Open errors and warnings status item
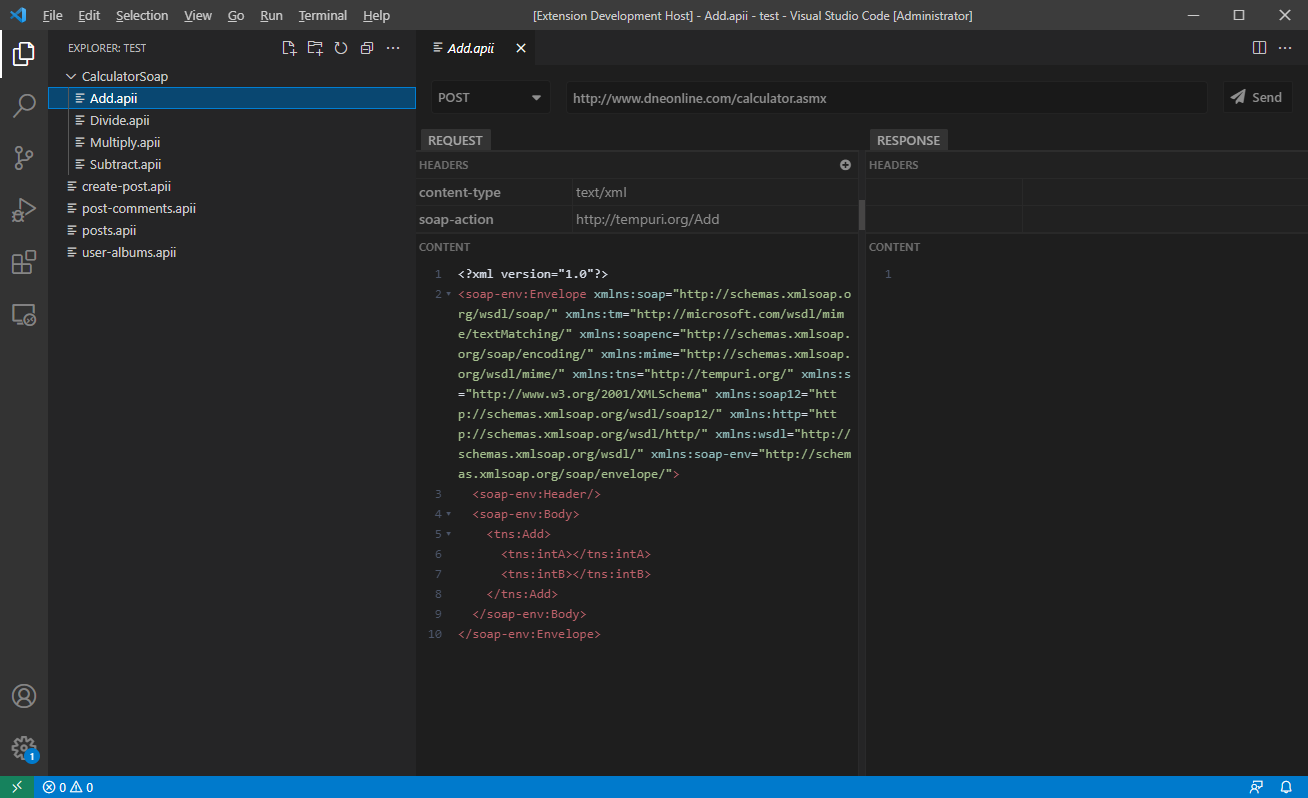 click(68, 787)
